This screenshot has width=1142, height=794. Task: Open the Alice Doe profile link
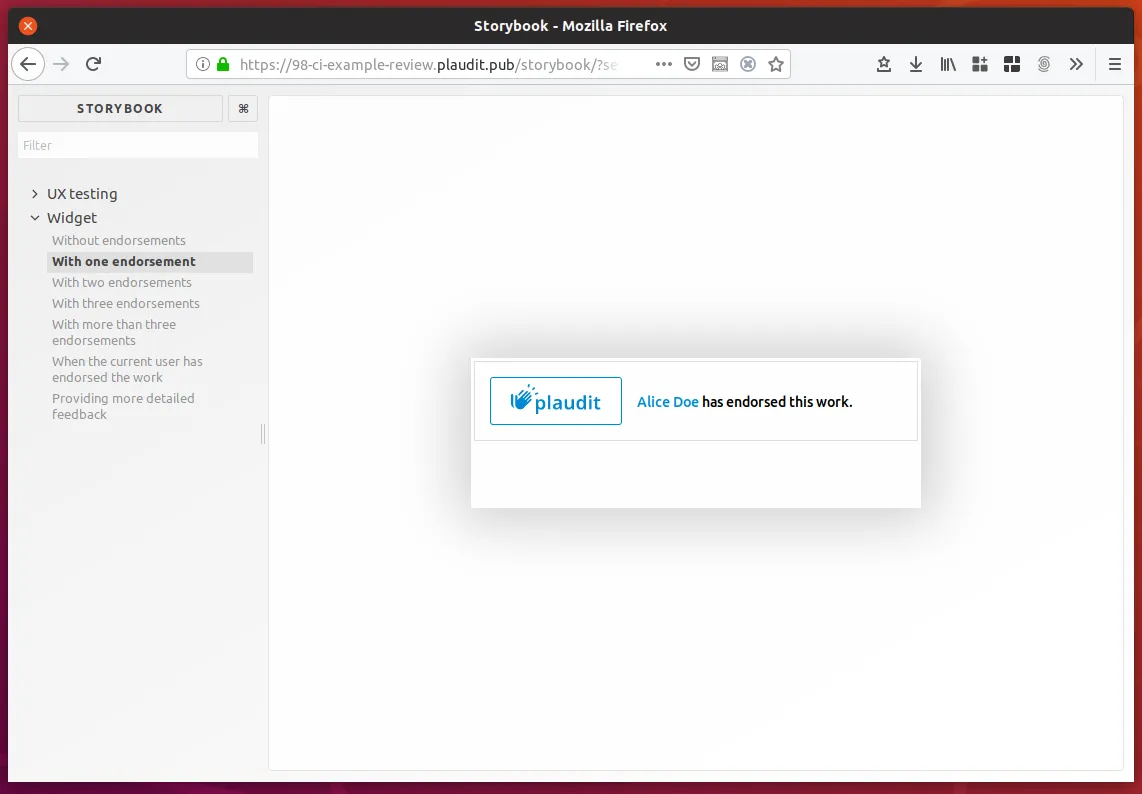coord(668,401)
